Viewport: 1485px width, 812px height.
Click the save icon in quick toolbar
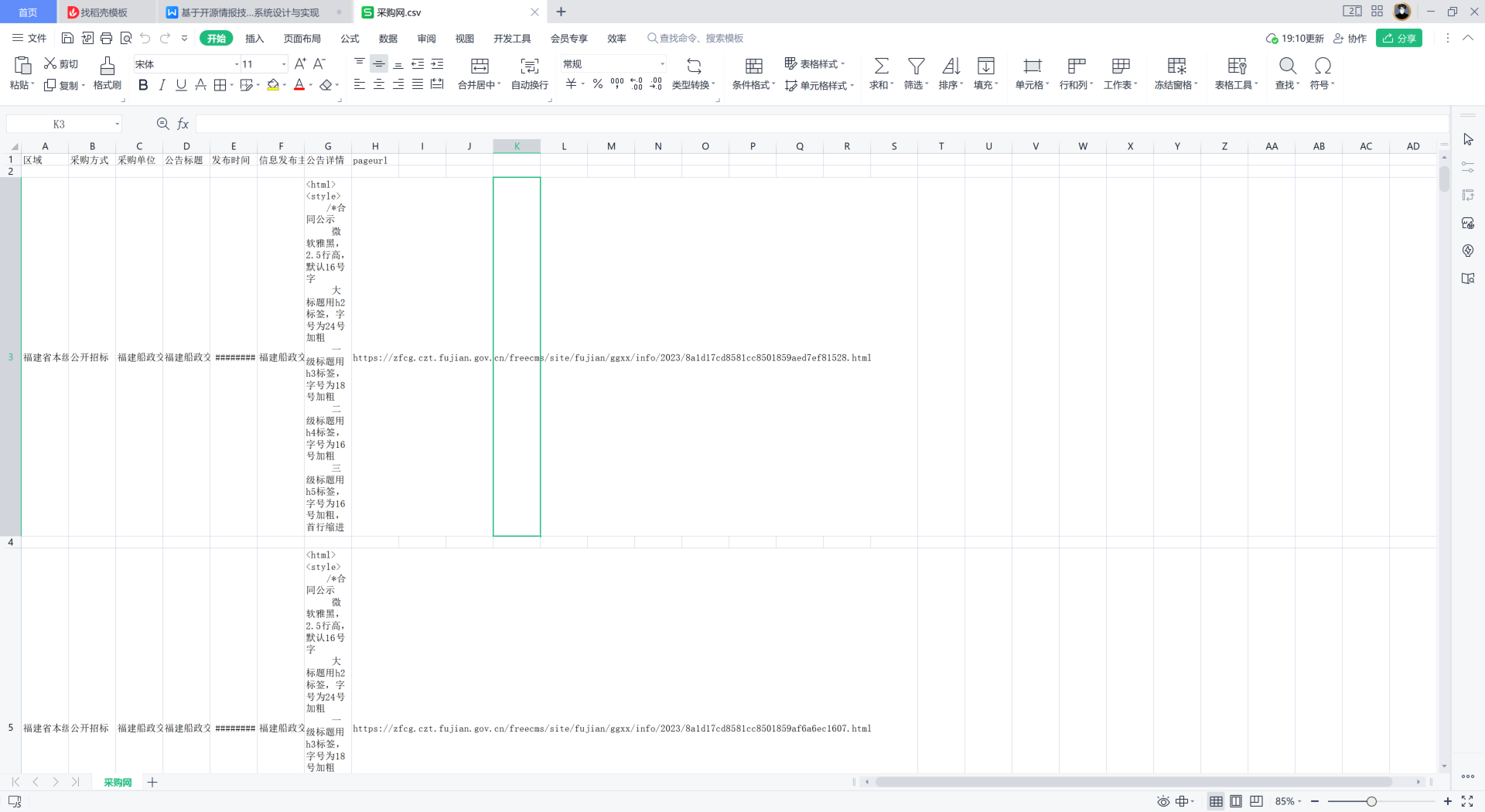pyautogui.click(x=67, y=38)
